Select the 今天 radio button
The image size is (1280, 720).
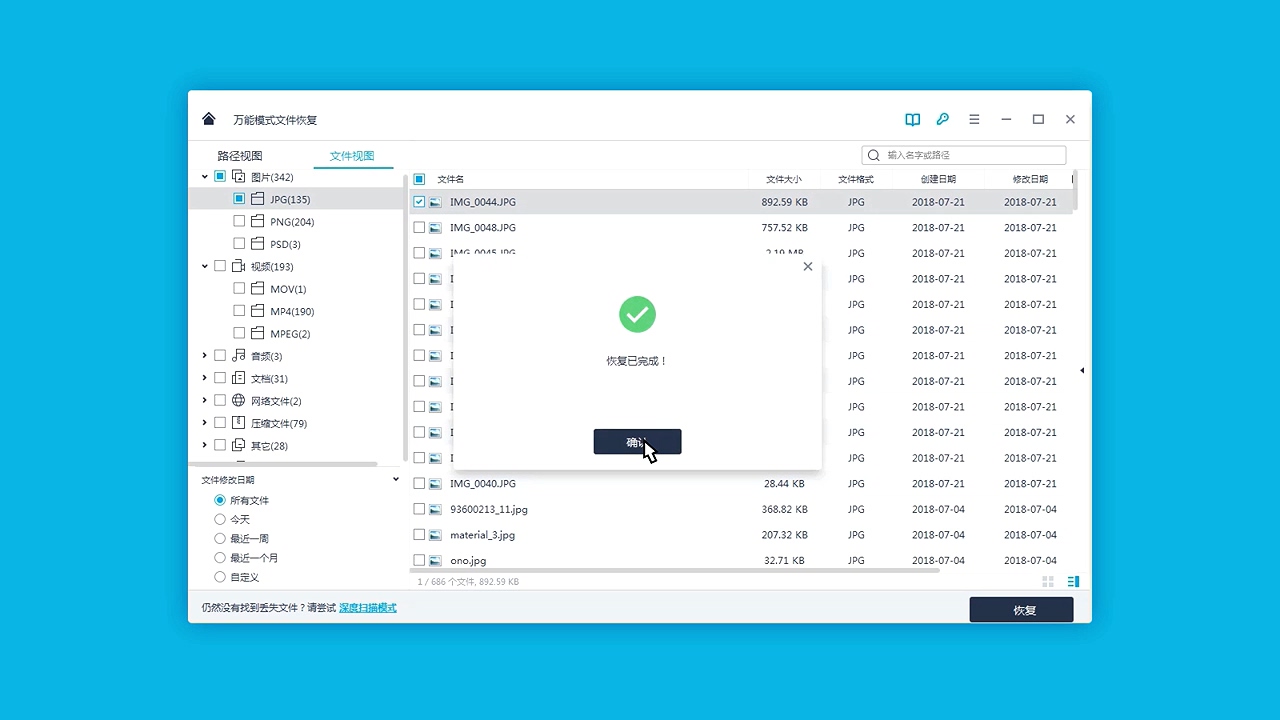220,519
